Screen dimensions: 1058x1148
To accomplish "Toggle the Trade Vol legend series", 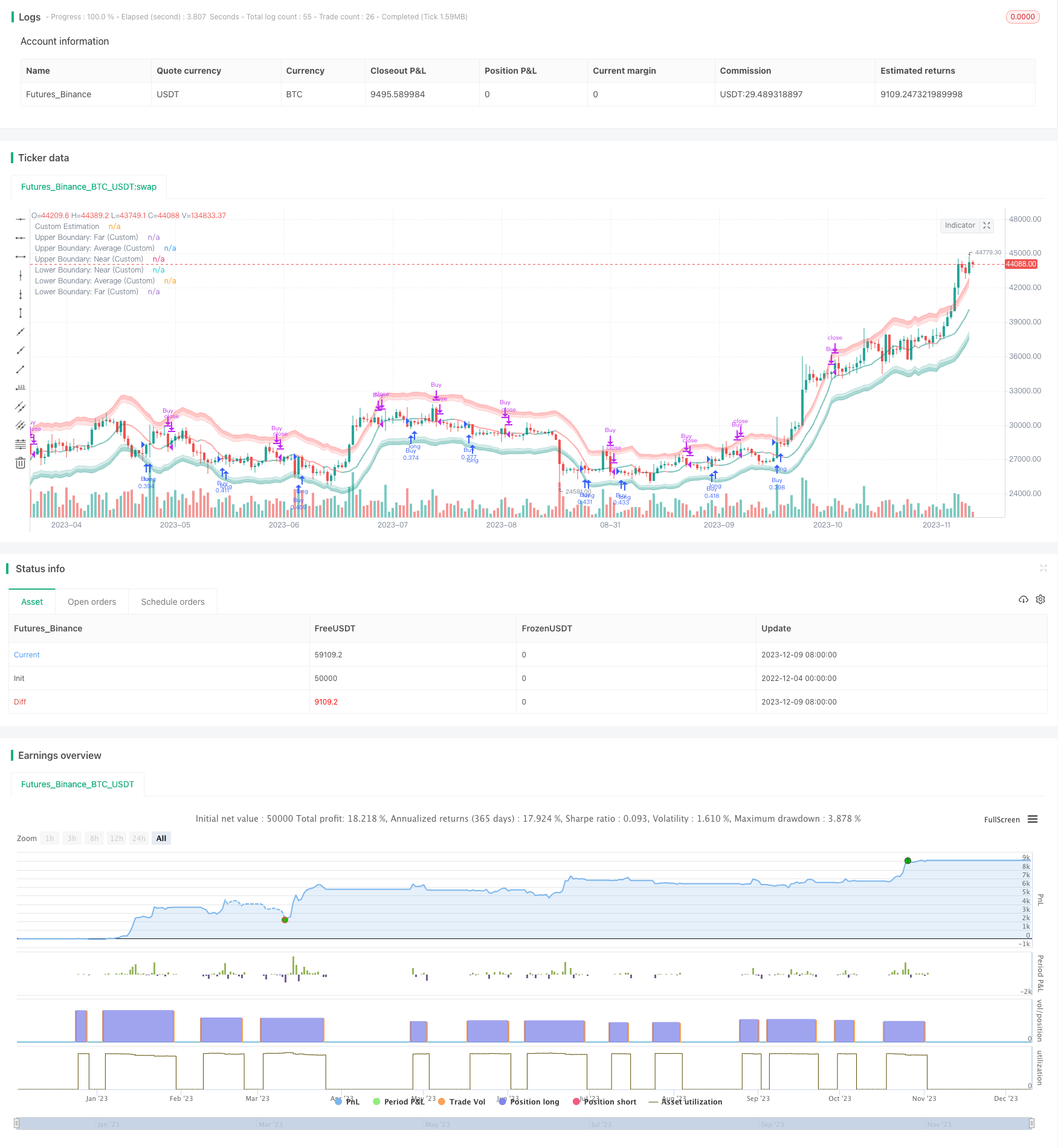I will pos(462,1101).
